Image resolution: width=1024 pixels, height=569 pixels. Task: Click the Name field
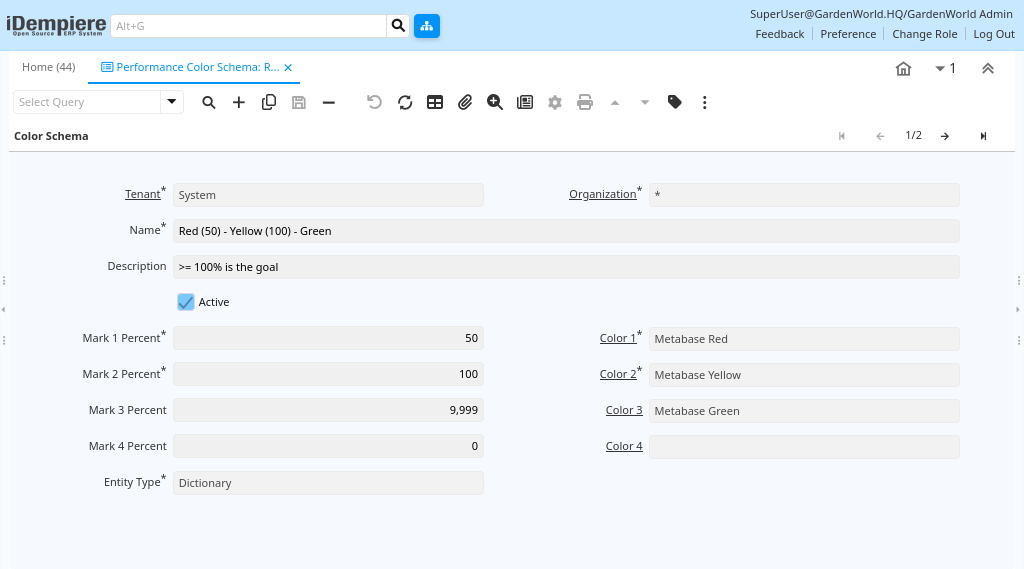pos(566,231)
